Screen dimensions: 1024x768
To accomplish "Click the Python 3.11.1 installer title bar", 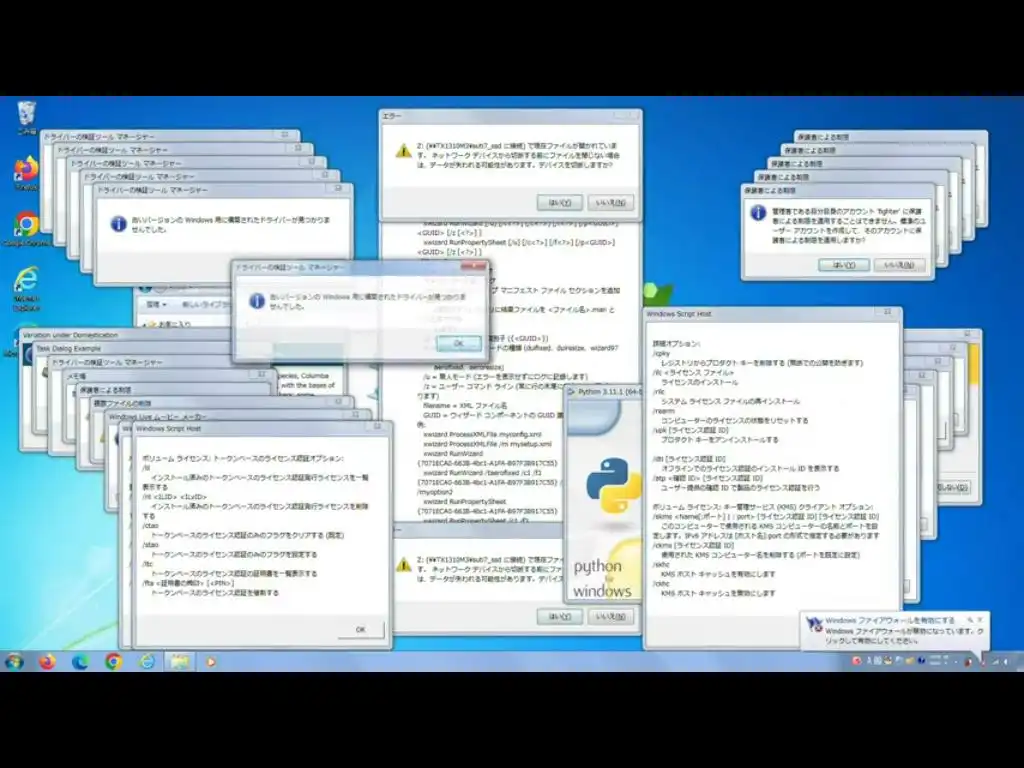I will coord(603,391).
